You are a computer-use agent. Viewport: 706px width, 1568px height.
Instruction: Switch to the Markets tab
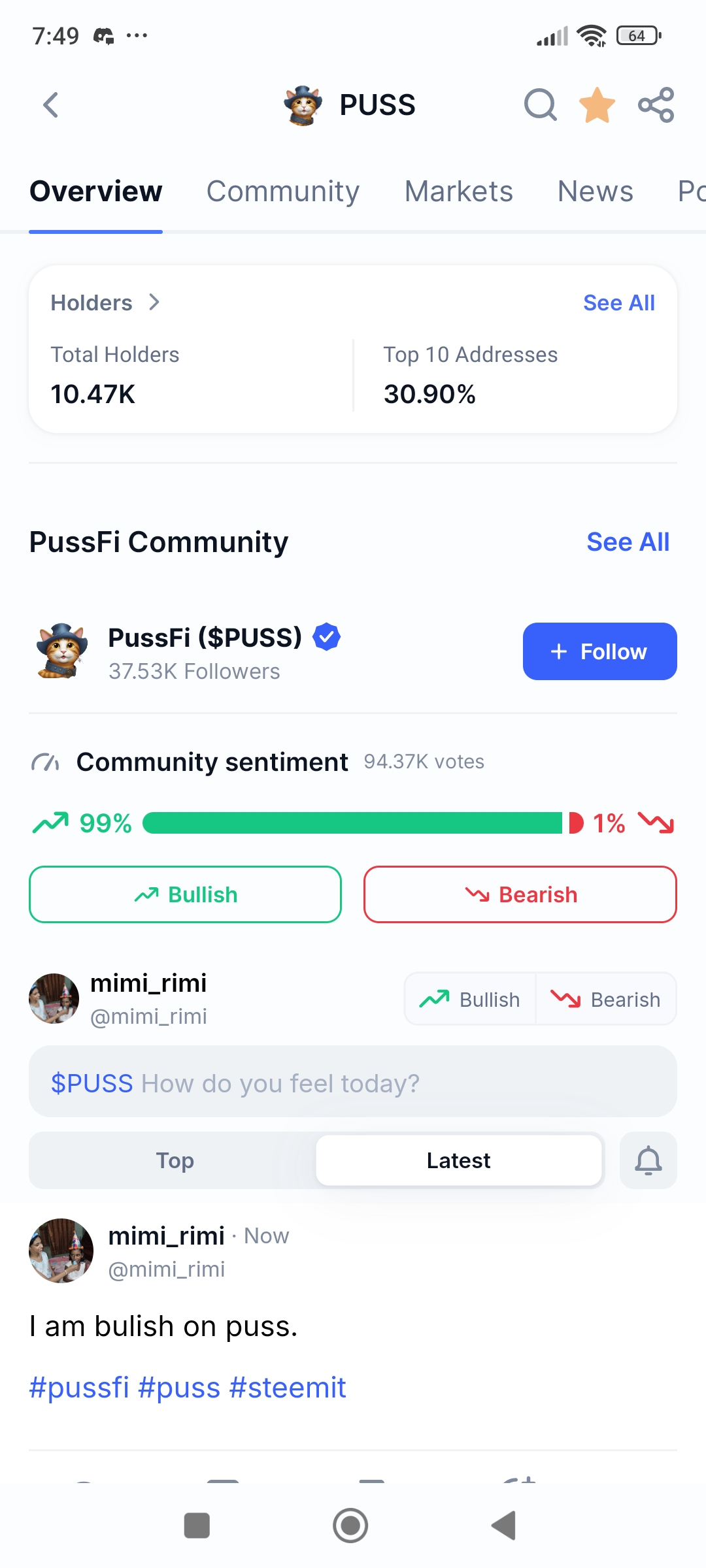click(x=458, y=191)
